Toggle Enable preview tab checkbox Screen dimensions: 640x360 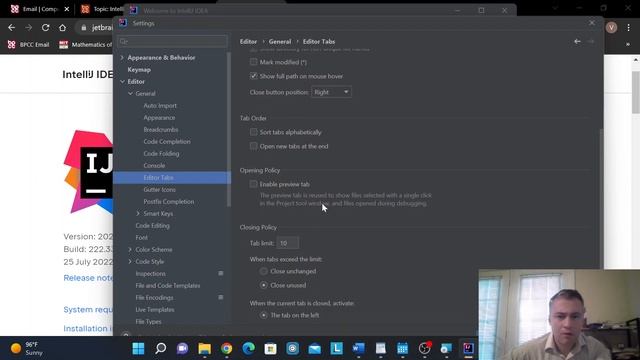(253, 184)
